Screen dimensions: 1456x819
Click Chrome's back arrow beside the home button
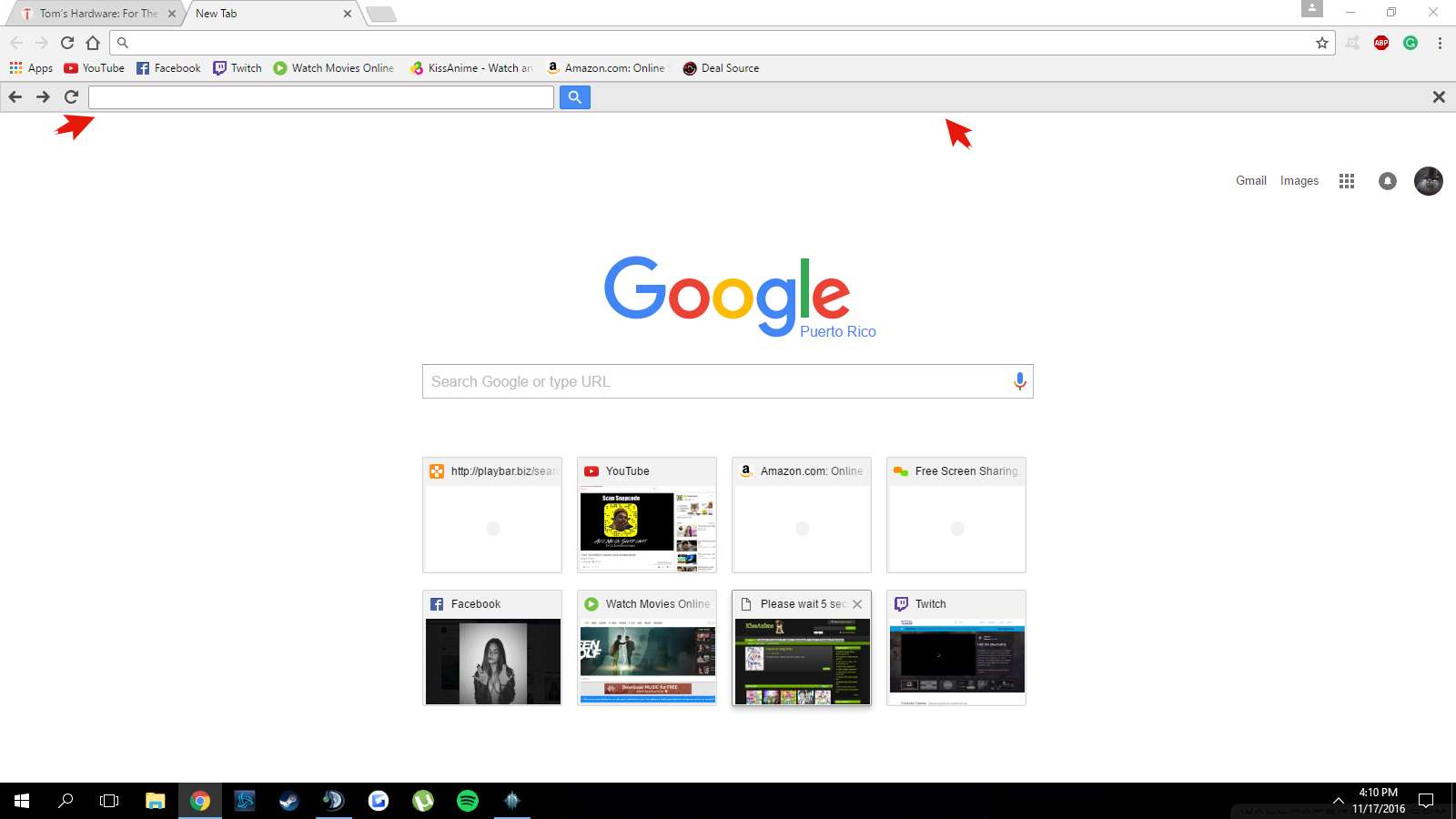pos(16,43)
